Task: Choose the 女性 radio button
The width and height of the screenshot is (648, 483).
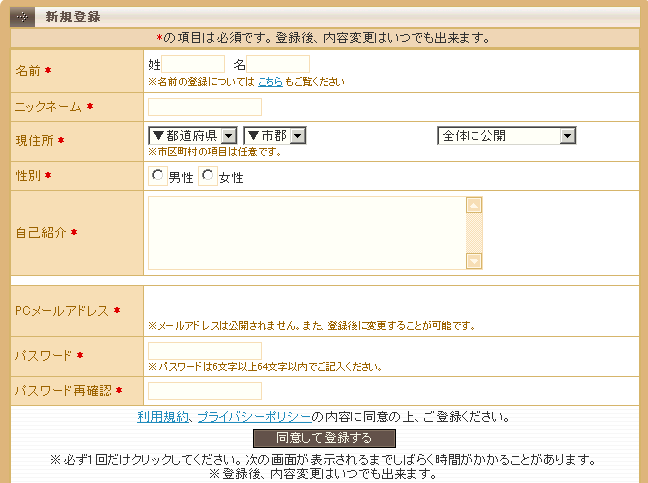Action: [x=208, y=176]
